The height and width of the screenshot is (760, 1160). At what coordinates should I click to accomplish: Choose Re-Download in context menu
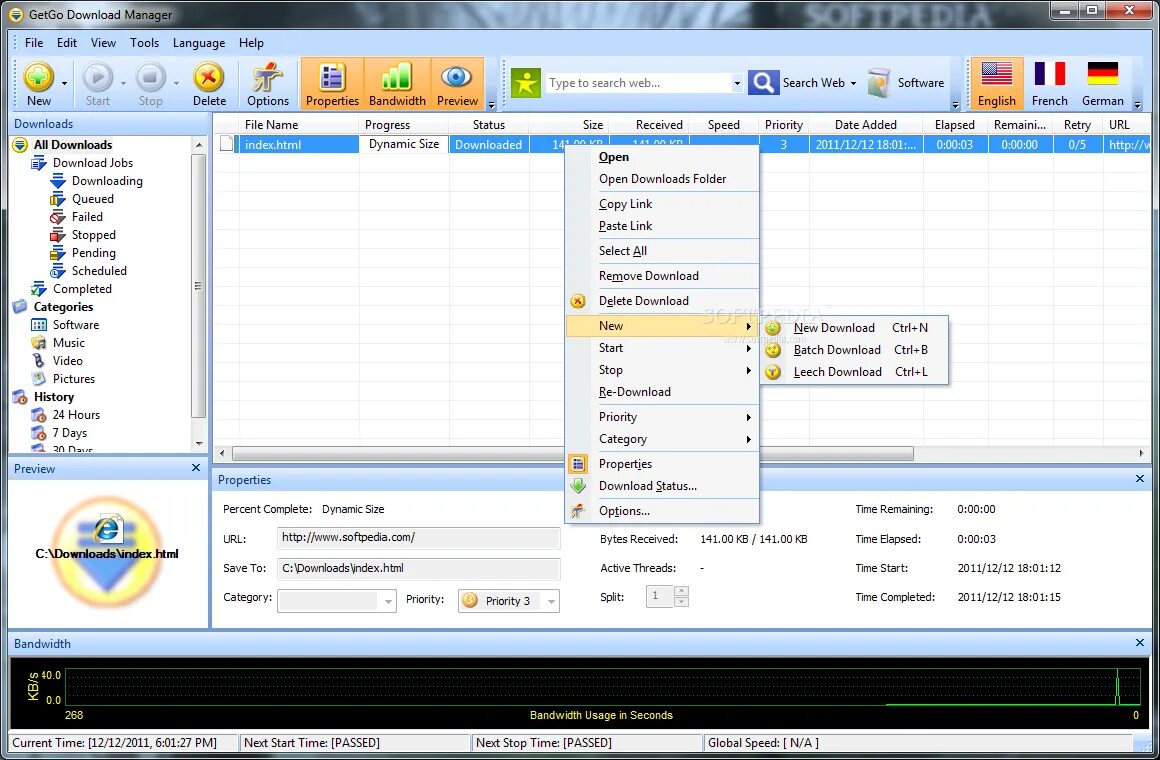(x=662, y=391)
